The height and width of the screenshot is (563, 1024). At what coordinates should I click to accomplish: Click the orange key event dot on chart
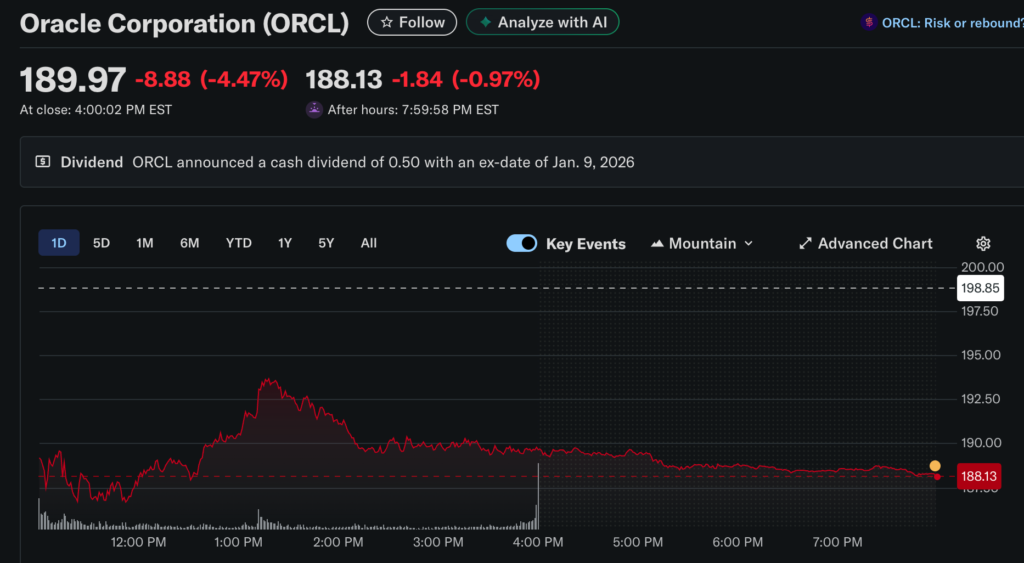[x=935, y=466]
